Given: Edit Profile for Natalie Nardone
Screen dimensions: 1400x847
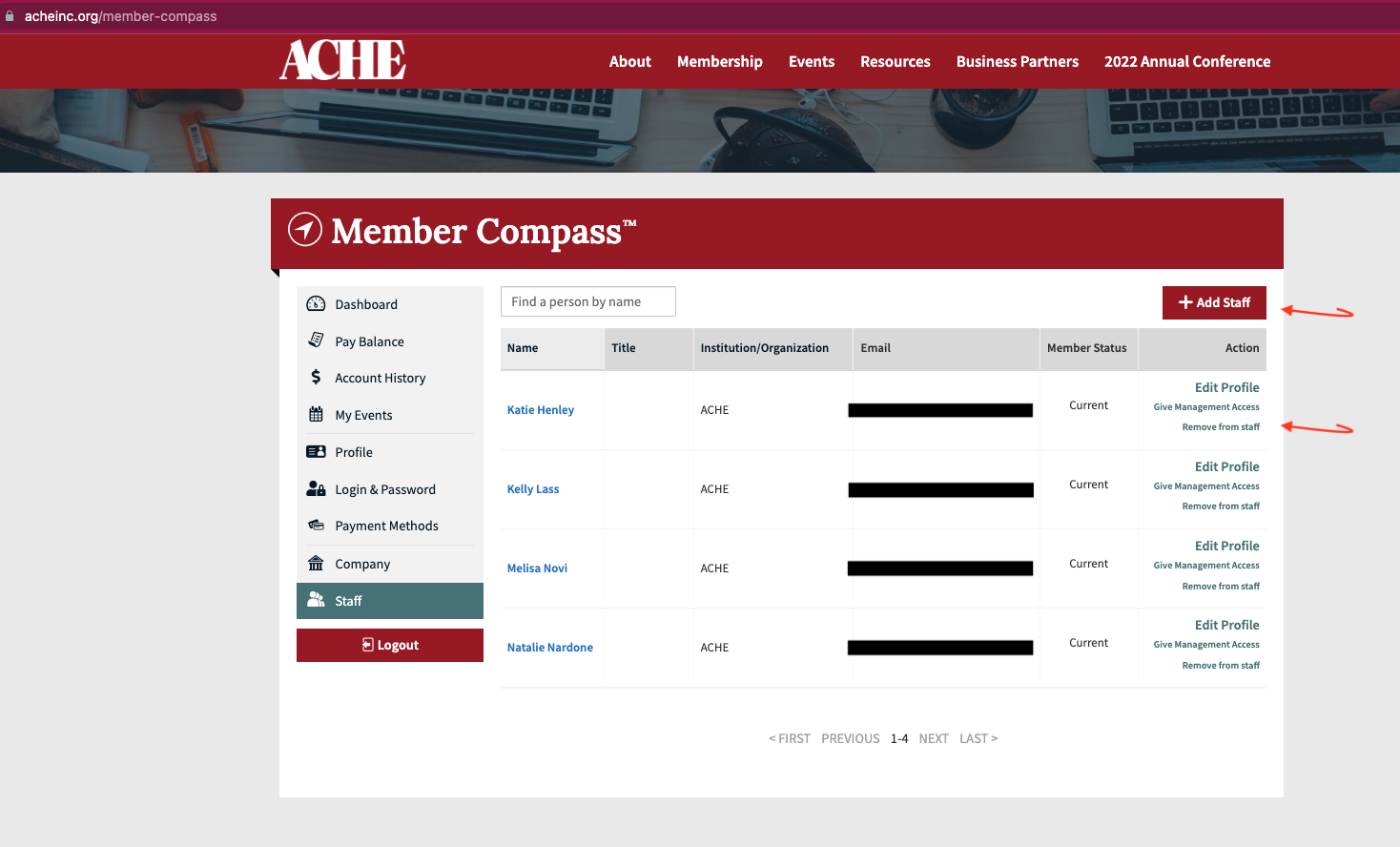Looking at the screenshot, I should pos(1226,625).
